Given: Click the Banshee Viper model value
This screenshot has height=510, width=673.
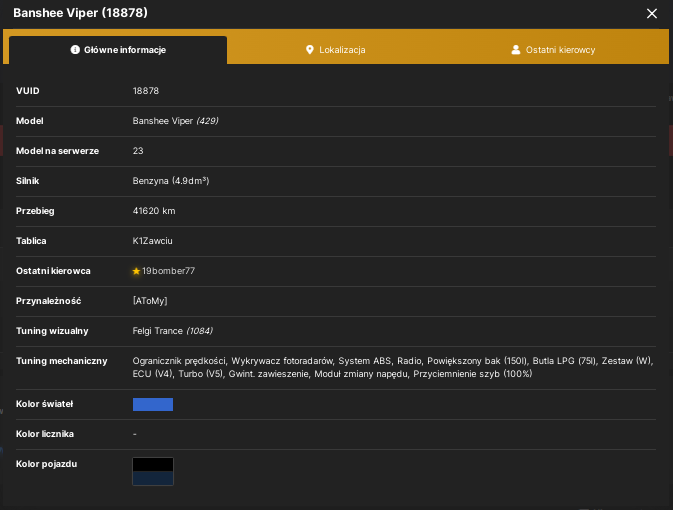Looking at the screenshot, I should [175, 121].
